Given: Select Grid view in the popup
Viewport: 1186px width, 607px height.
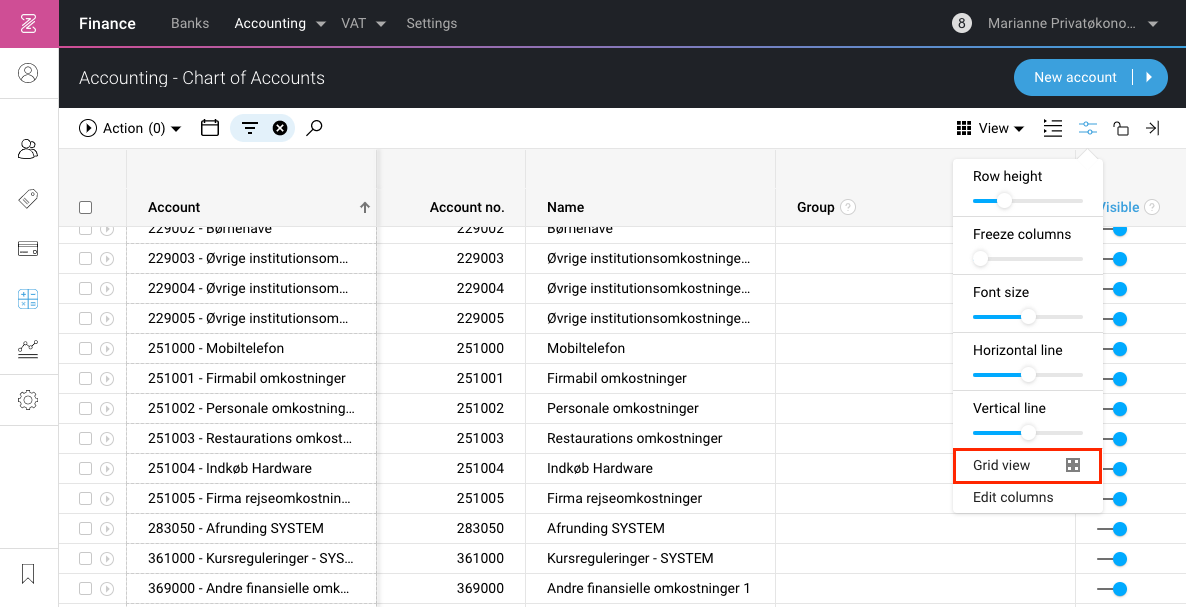Looking at the screenshot, I should coord(1026,466).
